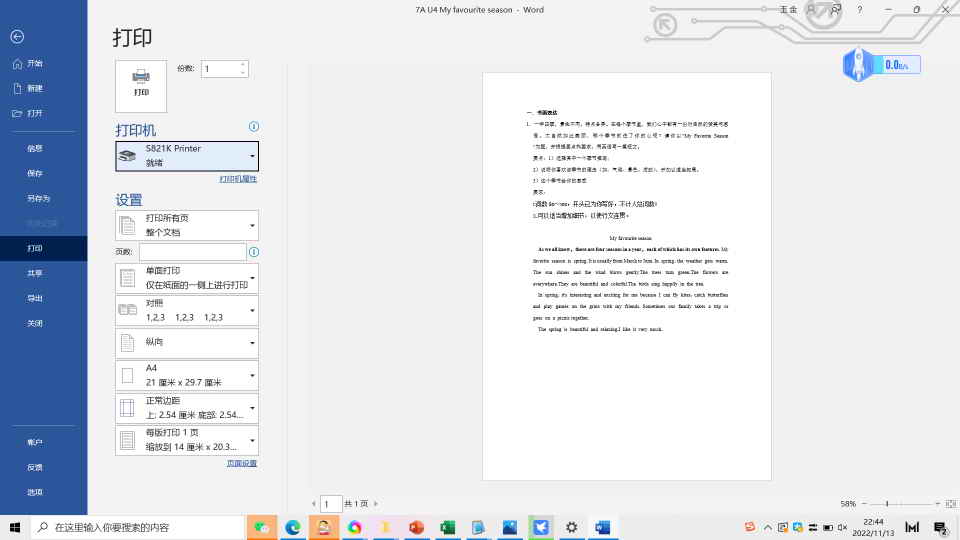The image size is (960, 540).
Task: Click the Edge browser taskbar icon
Action: 293,527
